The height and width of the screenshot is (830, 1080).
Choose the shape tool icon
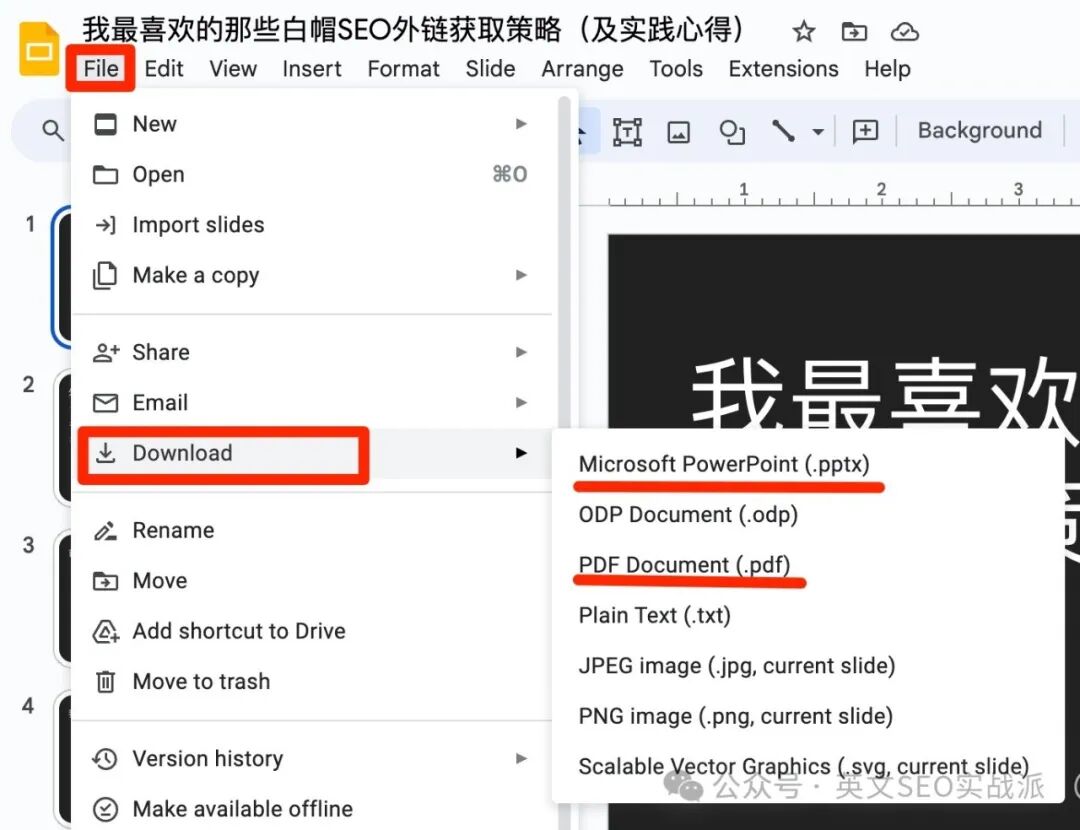[731, 131]
